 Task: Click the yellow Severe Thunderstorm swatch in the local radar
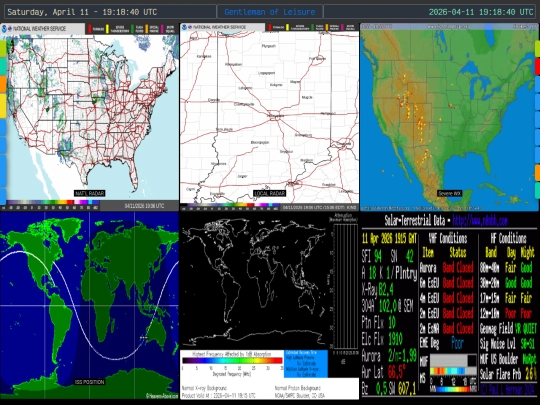coord(288,27)
